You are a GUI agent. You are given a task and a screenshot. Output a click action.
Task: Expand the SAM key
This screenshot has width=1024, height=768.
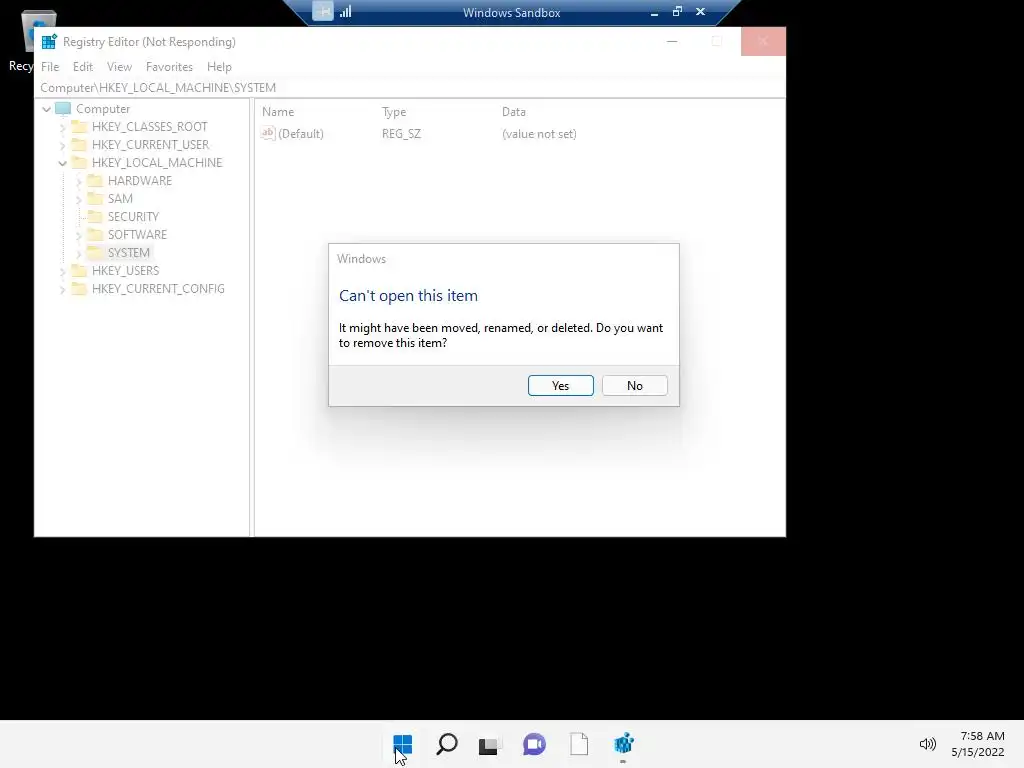(x=79, y=199)
